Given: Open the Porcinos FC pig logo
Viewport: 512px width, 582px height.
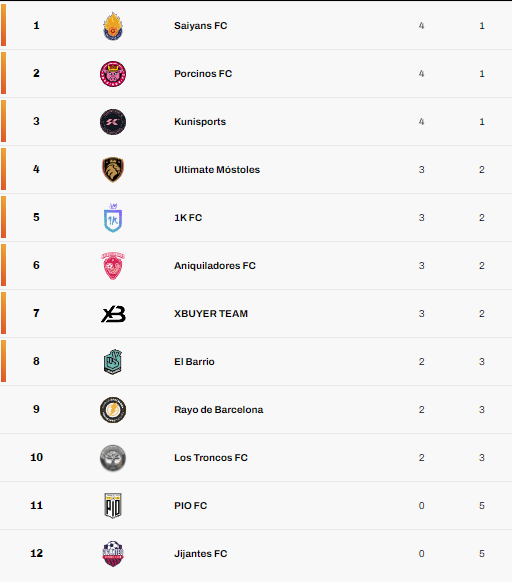Looking at the screenshot, I should 113,74.
